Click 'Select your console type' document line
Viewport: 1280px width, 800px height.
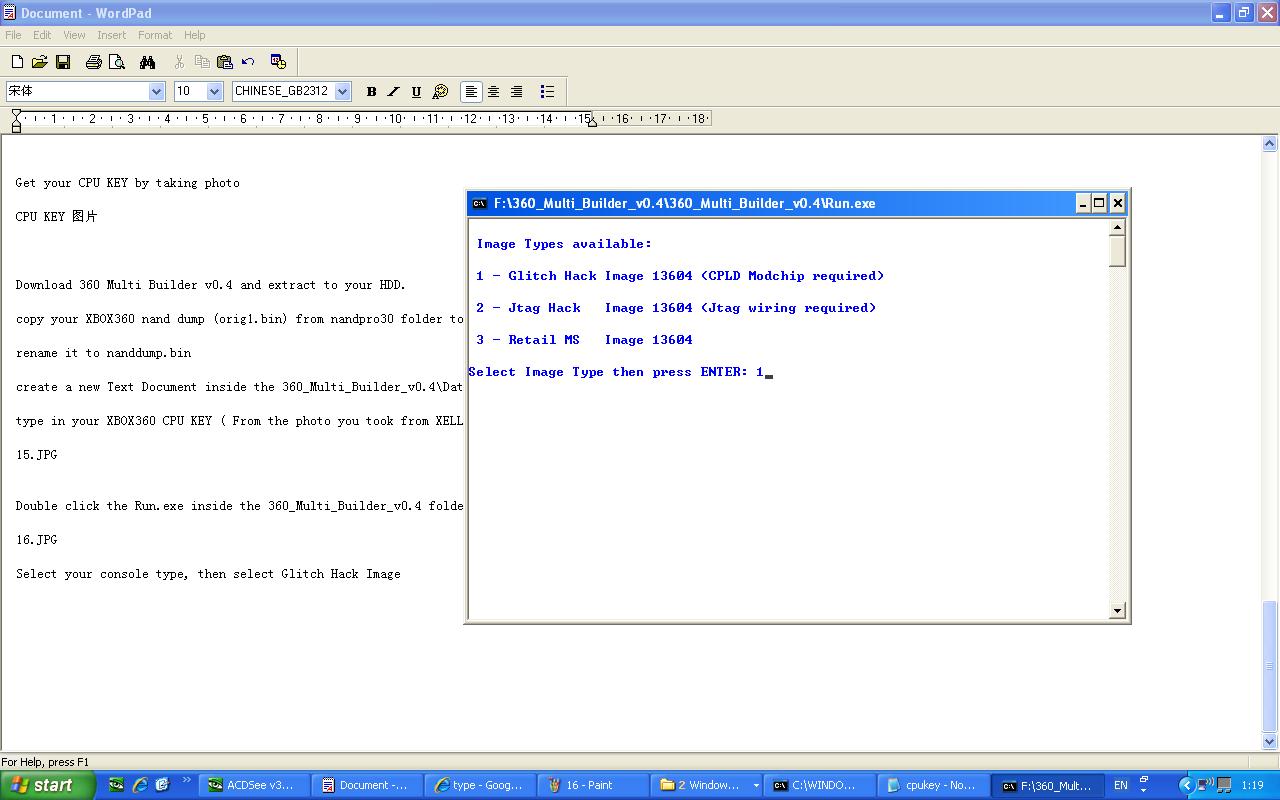tap(208, 574)
